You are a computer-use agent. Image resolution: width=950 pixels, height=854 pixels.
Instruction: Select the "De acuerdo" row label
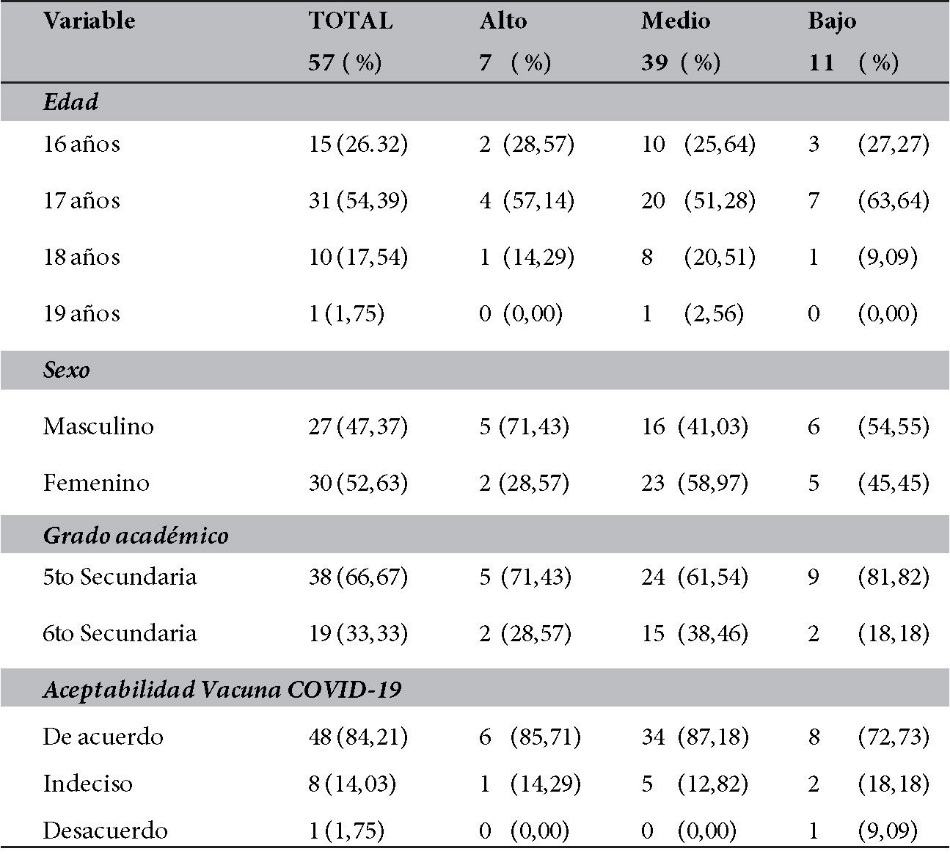[103, 737]
